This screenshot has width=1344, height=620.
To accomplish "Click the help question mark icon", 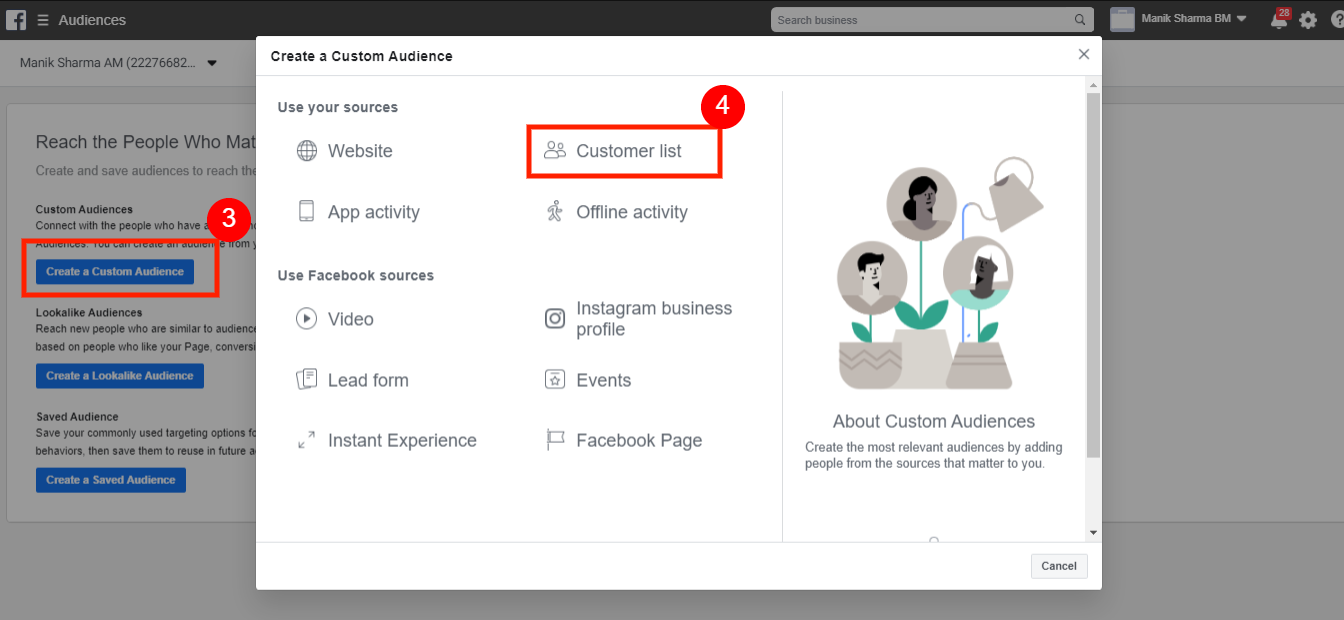I will coord(1337,20).
